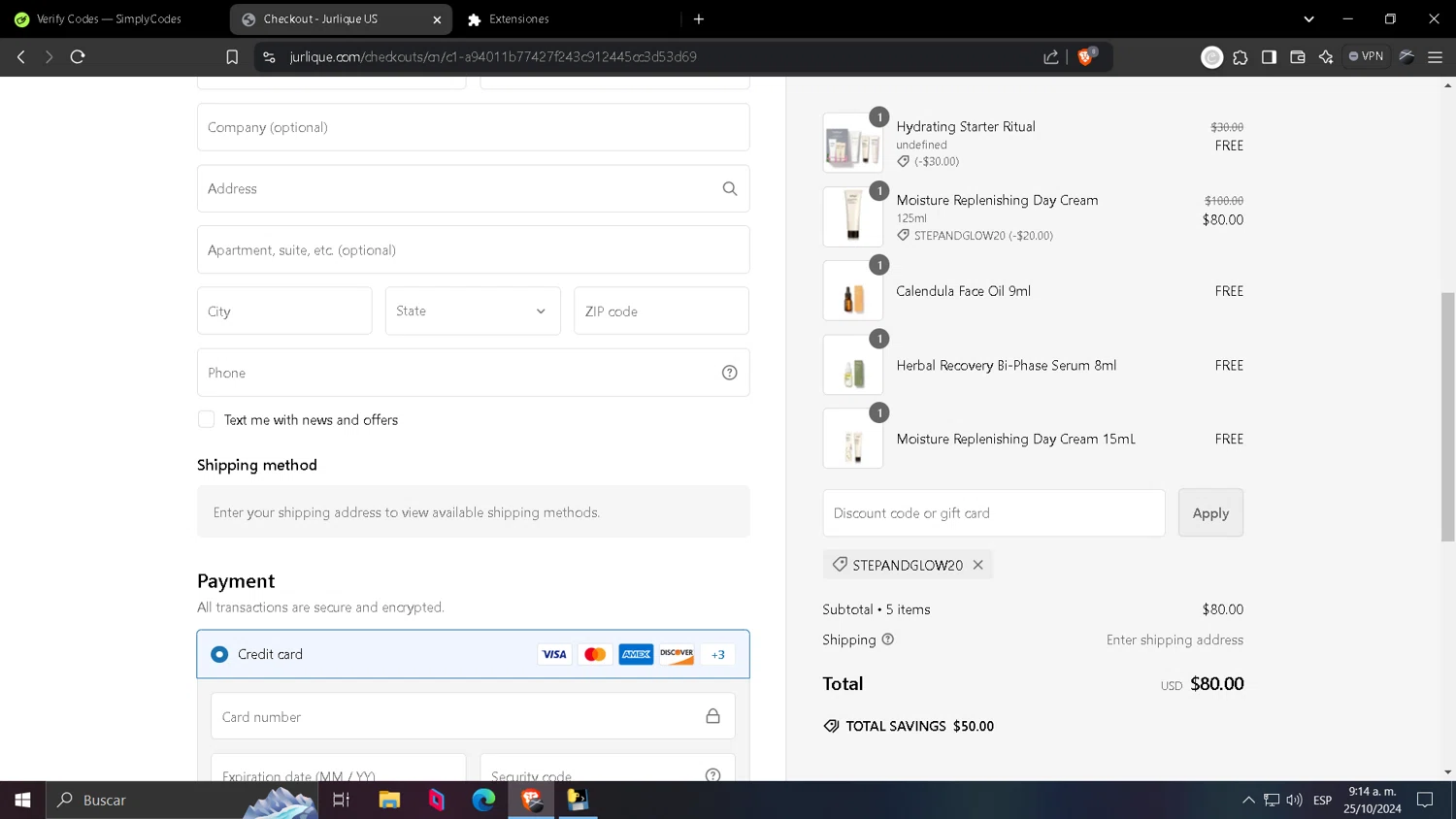The width and height of the screenshot is (1456, 819).
Task: Click the Moisture Replenishing Day Cream 125ml thumbnail
Action: click(x=853, y=216)
